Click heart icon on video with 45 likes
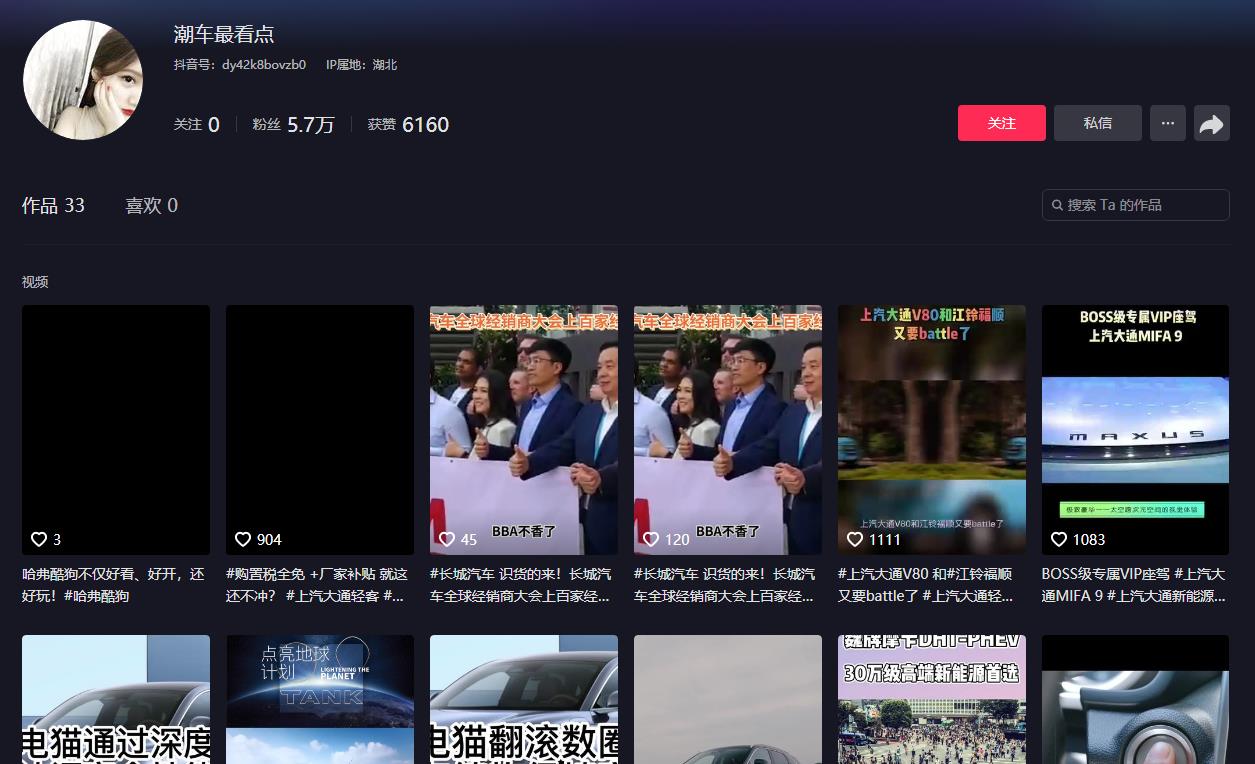This screenshot has height=764, width=1255. click(x=447, y=539)
